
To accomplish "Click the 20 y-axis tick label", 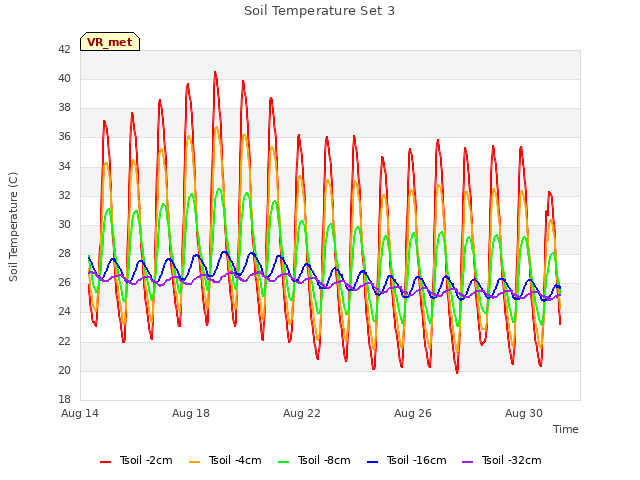I will (64, 370).
